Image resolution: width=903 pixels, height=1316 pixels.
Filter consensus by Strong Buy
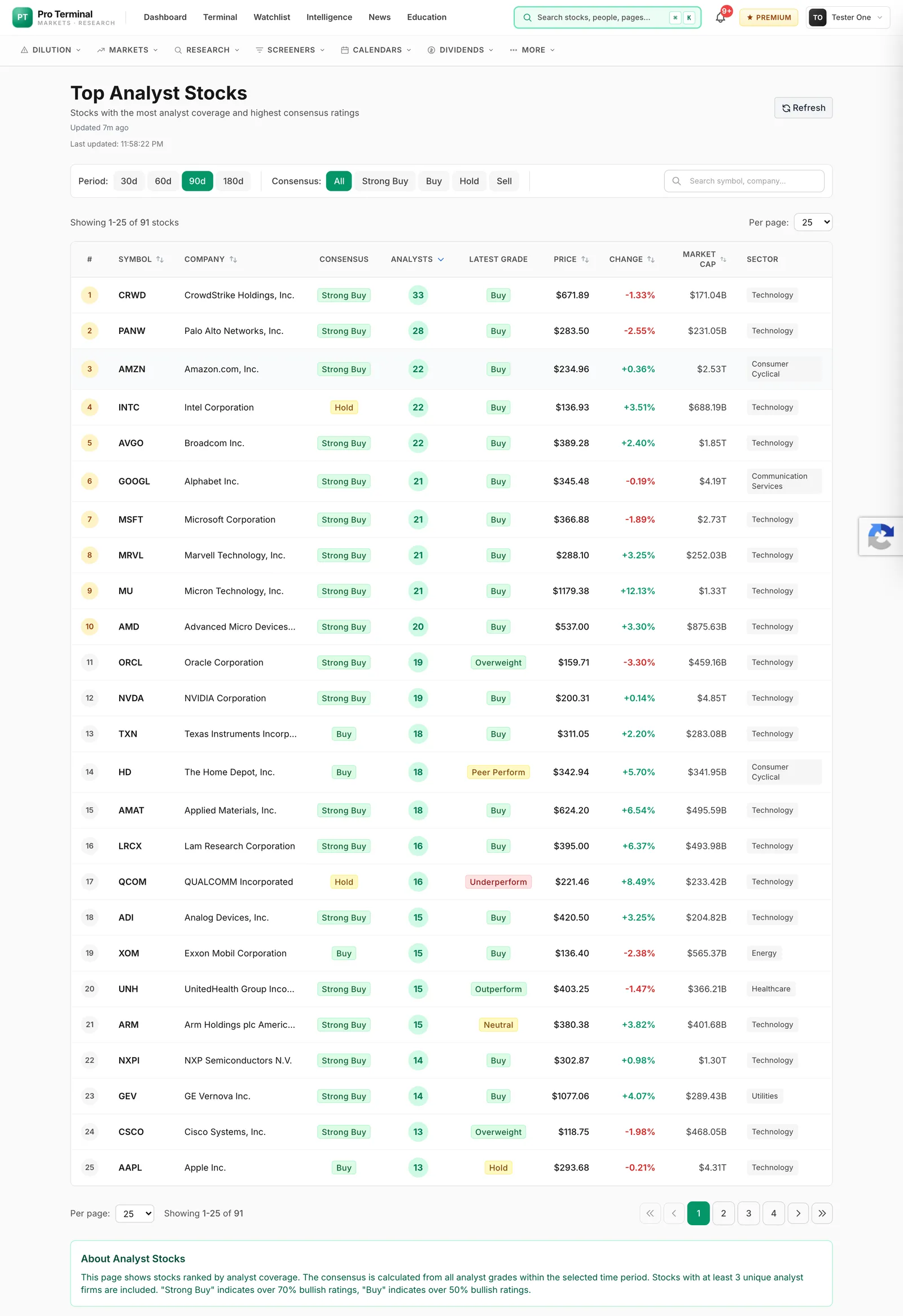pos(385,181)
